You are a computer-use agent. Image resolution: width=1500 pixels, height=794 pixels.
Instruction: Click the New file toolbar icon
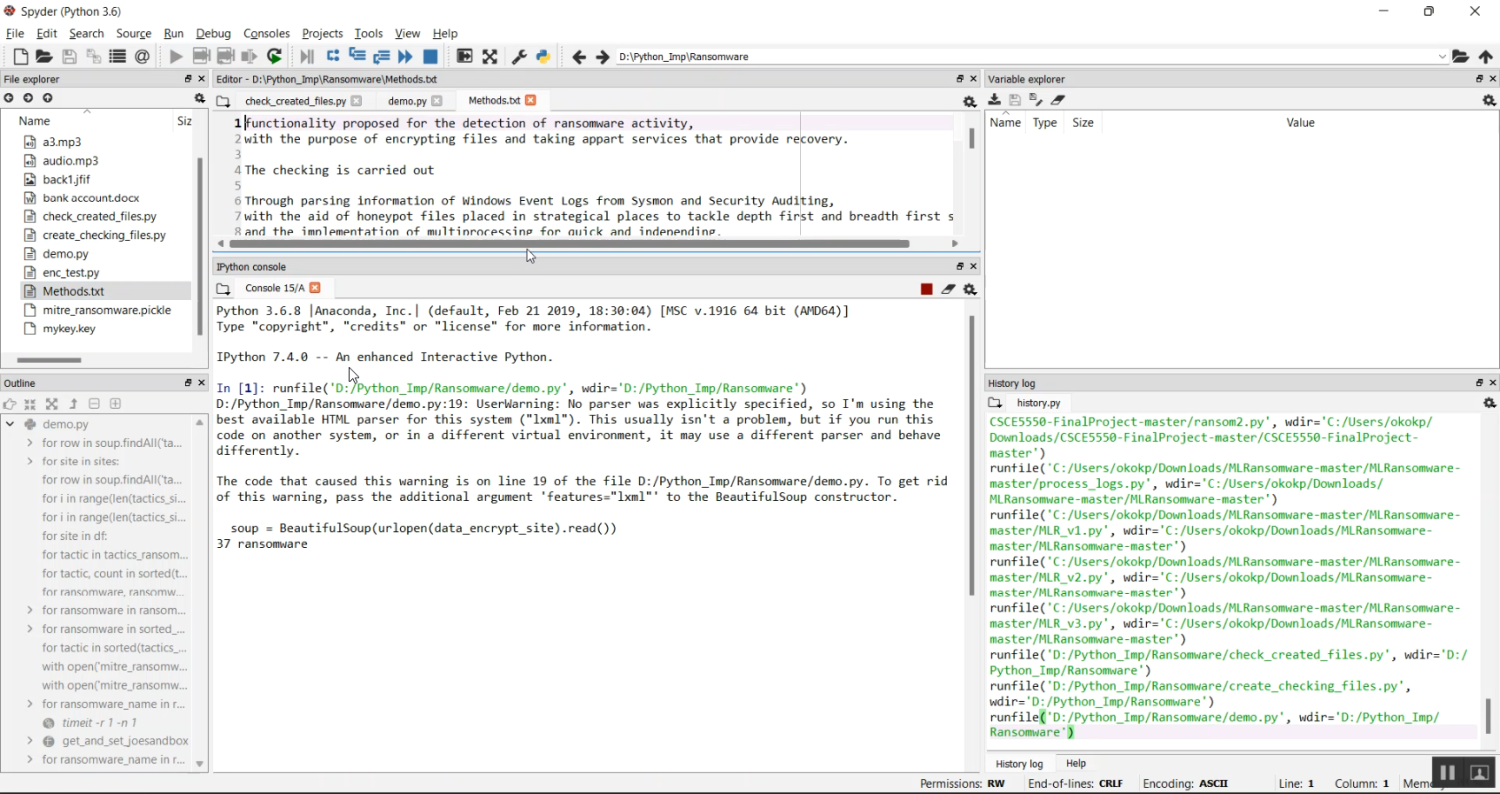pos(20,57)
